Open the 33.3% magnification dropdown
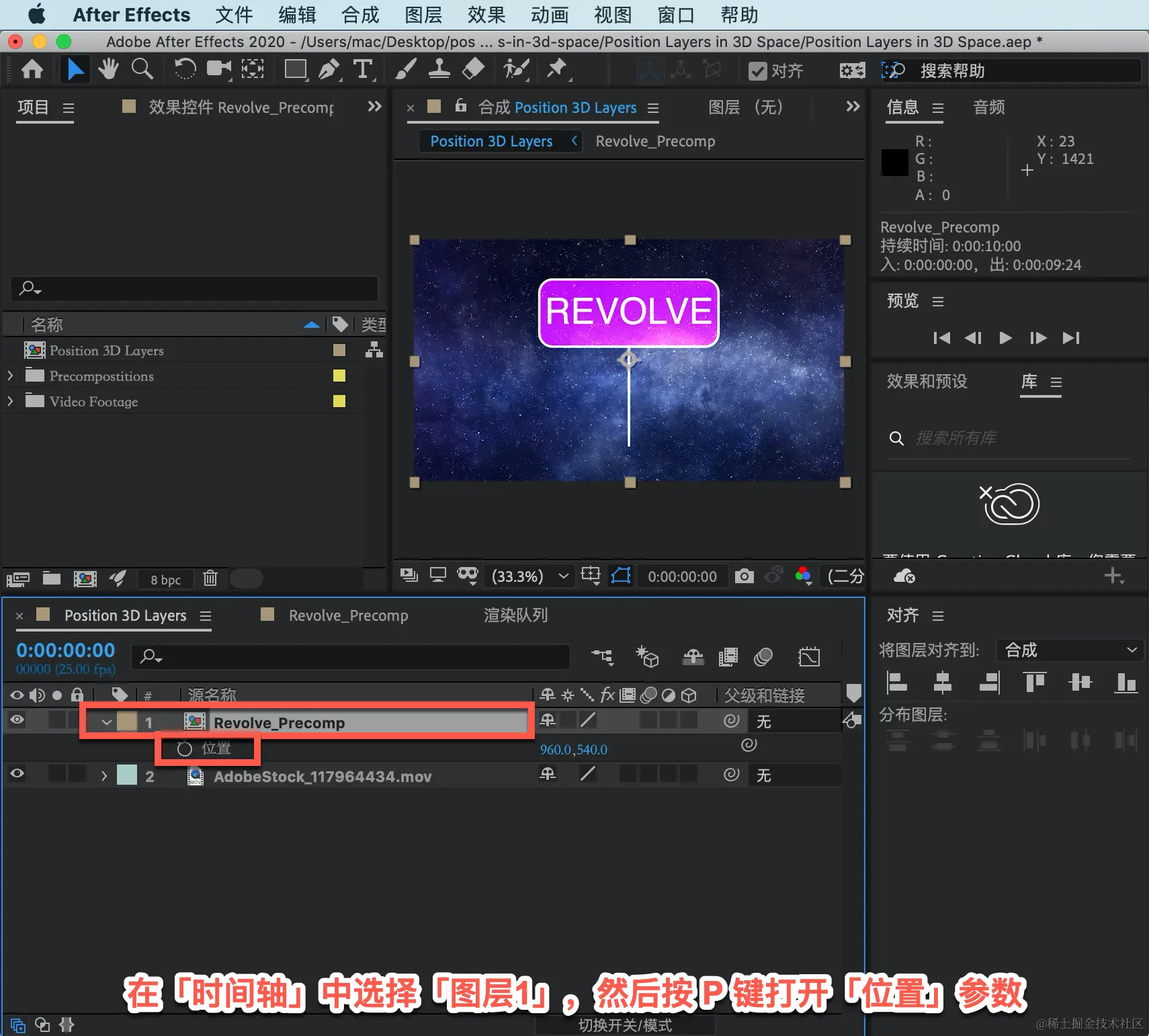 530,576
